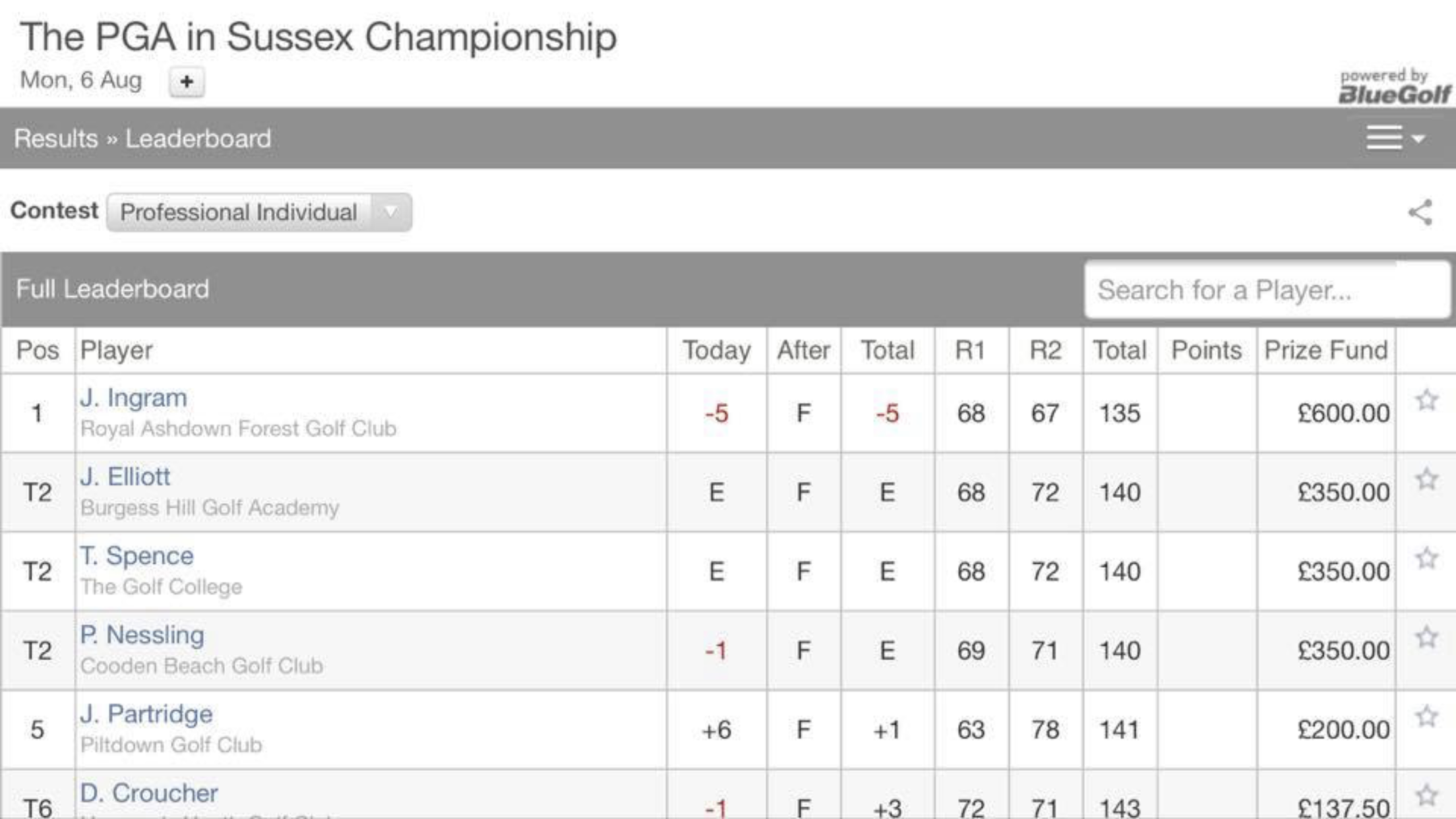Image resolution: width=1456 pixels, height=819 pixels.
Task: Open the hamburger menu in the header
Action: click(1384, 138)
